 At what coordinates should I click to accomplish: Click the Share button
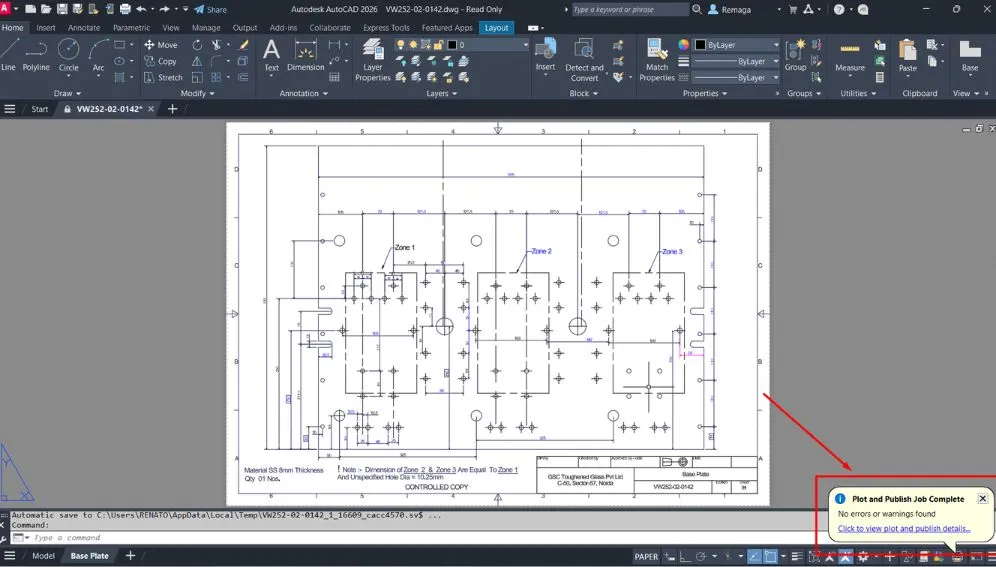[x=210, y=9]
